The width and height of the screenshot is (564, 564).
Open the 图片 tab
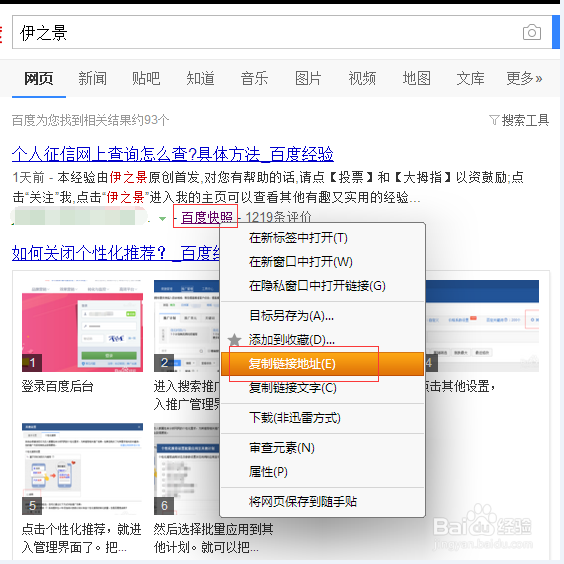308,78
